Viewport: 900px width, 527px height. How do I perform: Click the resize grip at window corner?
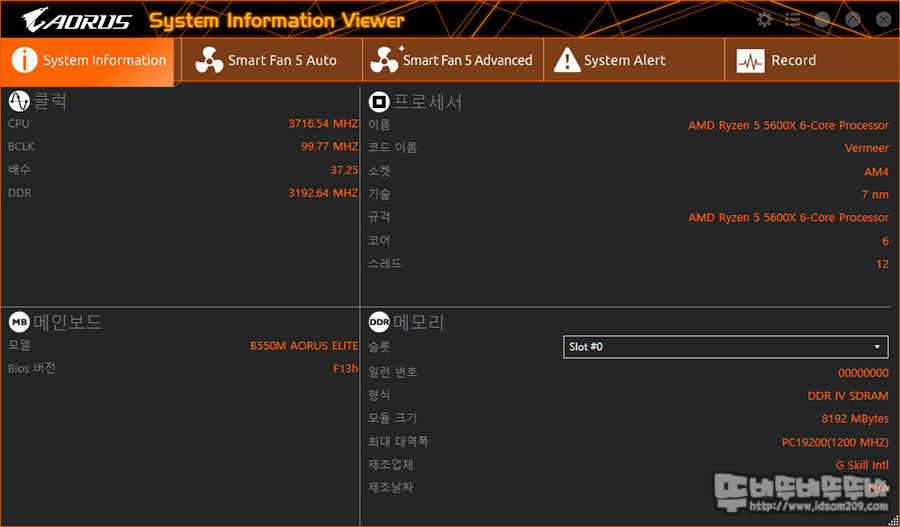(893, 520)
